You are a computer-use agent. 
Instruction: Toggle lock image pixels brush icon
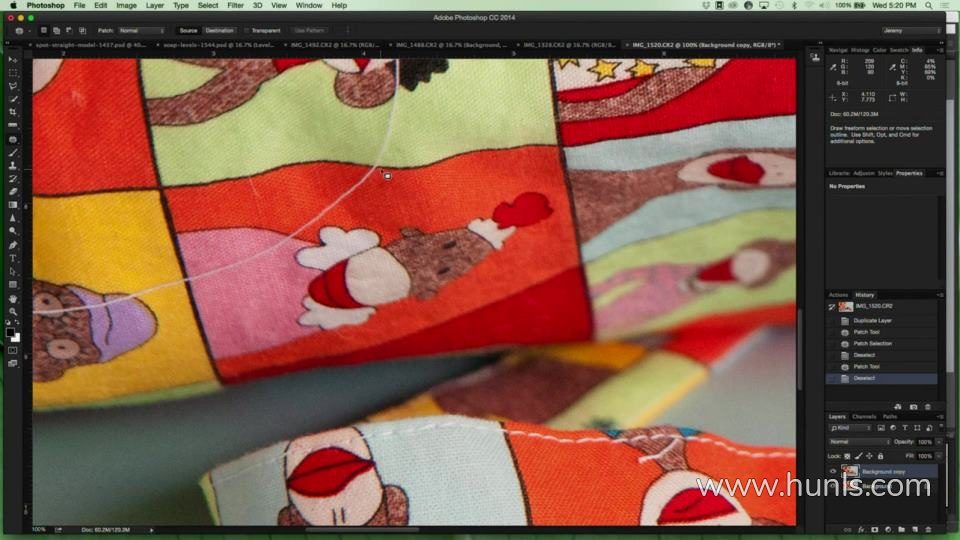tap(858, 456)
